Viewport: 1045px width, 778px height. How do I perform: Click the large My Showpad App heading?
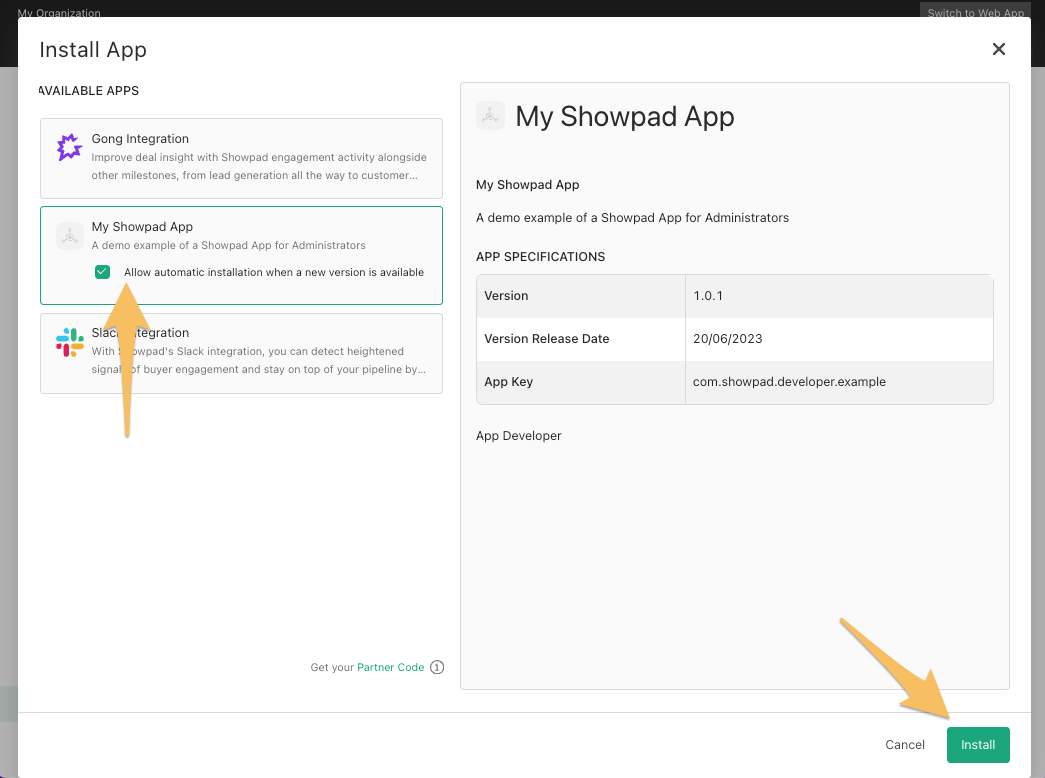[624, 117]
